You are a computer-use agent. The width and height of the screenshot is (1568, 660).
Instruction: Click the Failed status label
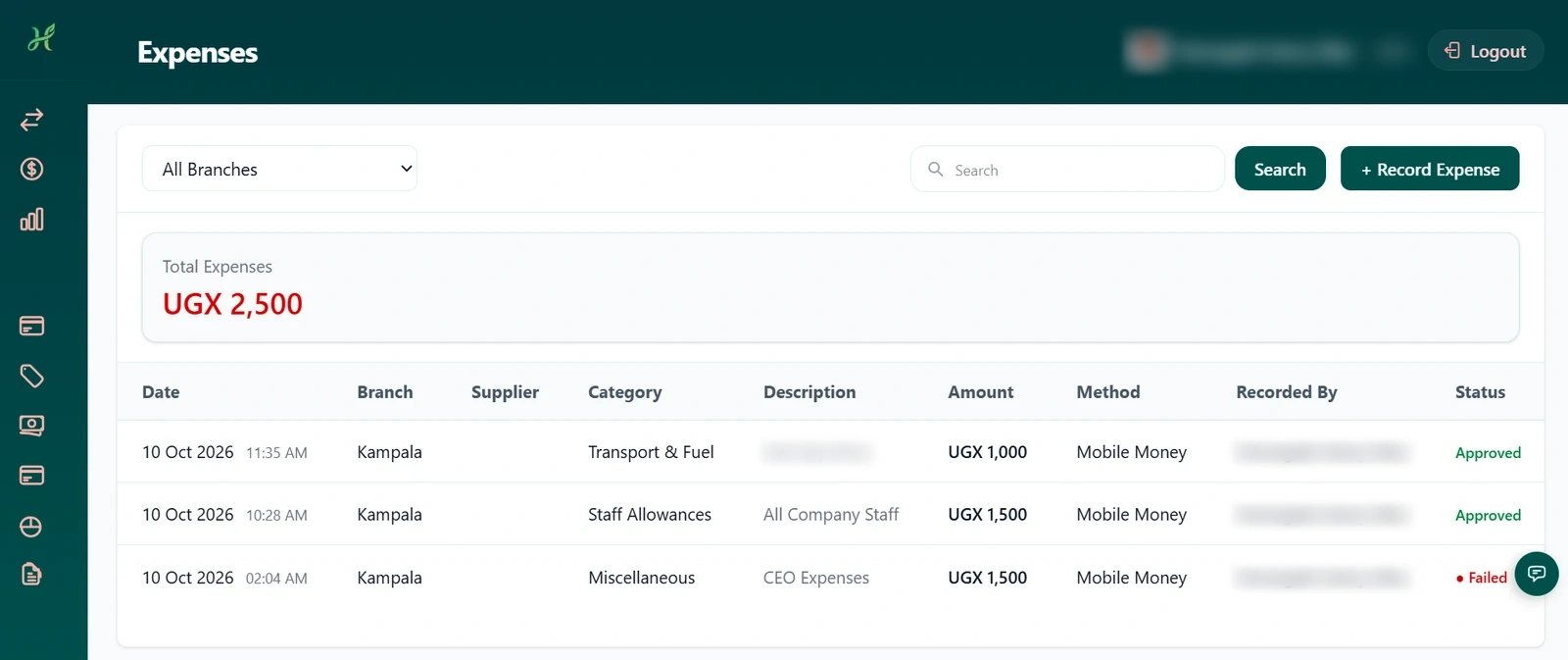pyautogui.click(x=1482, y=578)
